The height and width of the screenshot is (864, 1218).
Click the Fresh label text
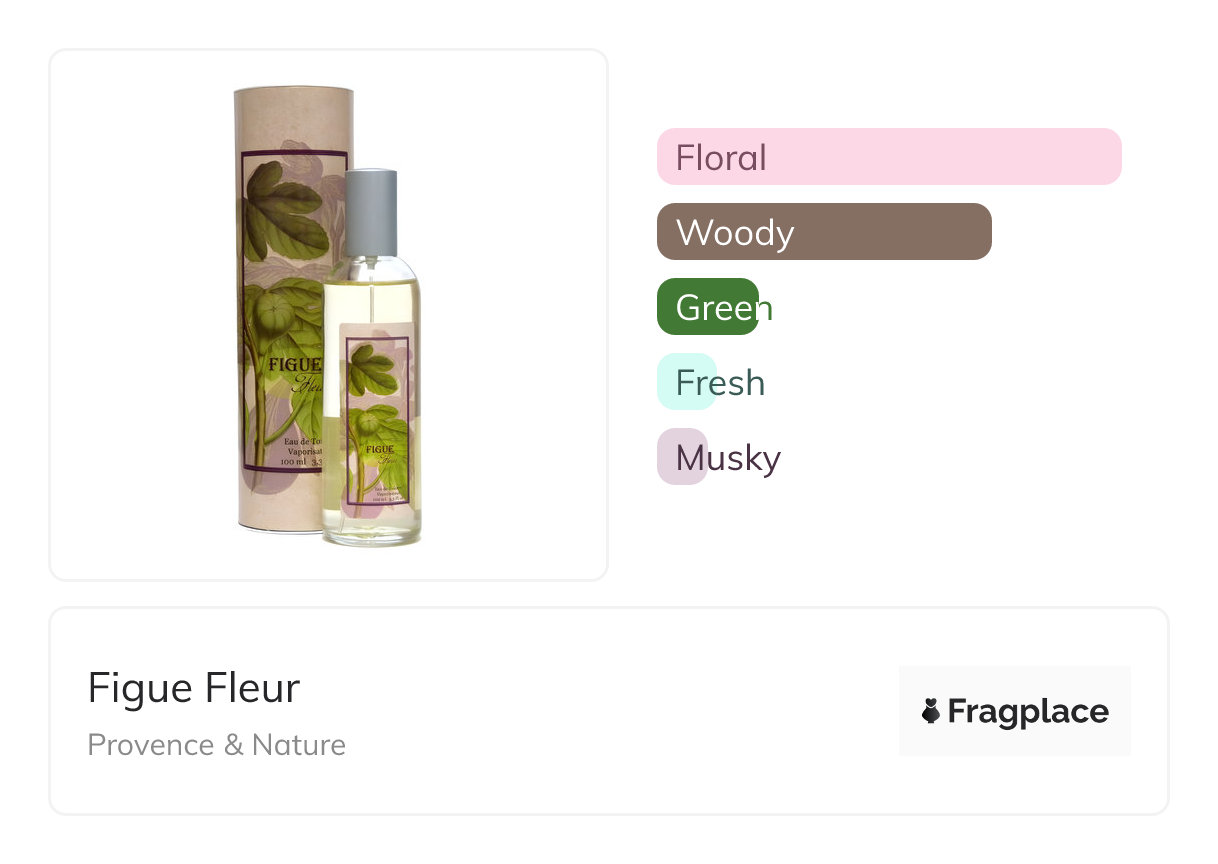pos(720,382)
